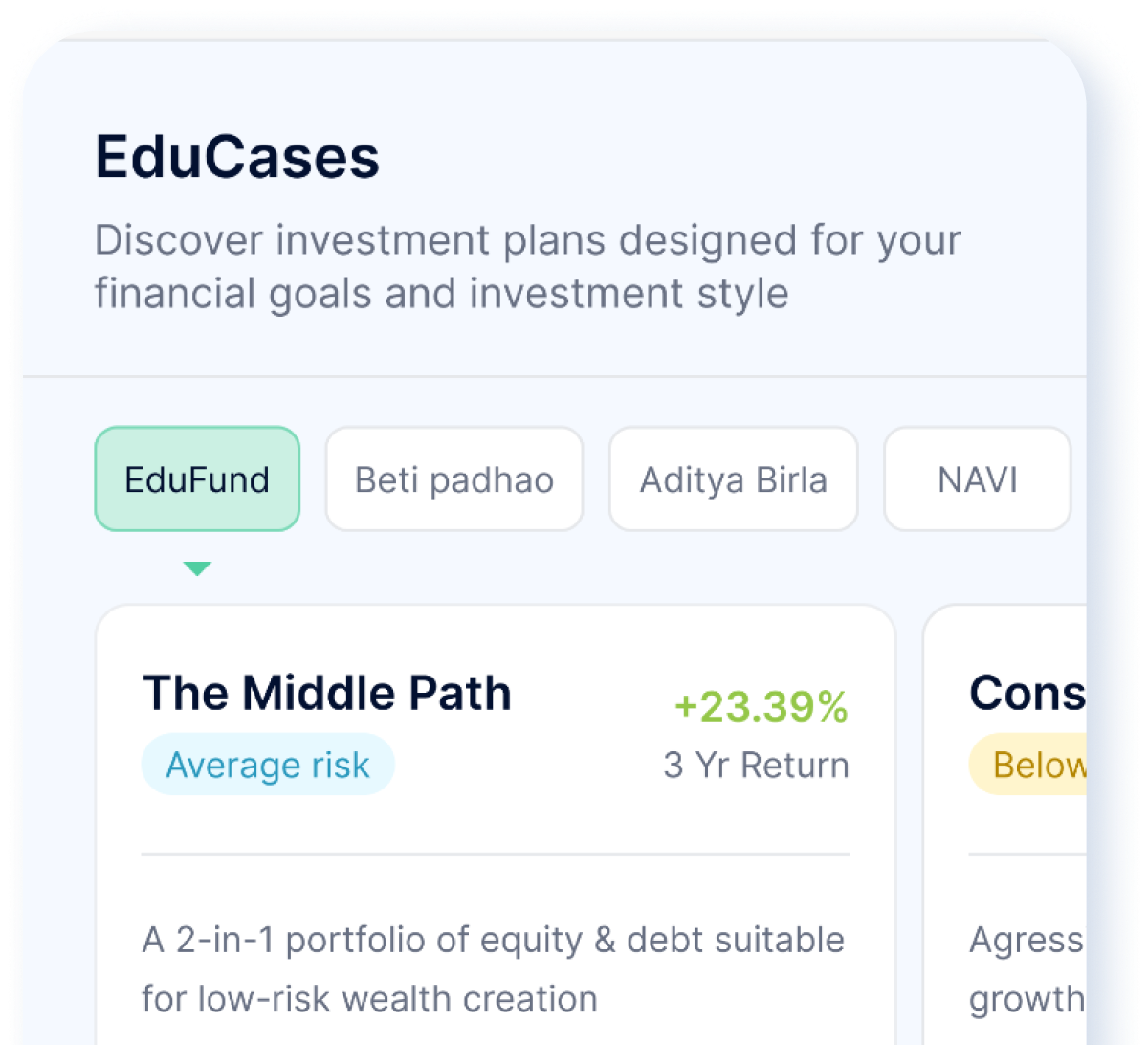Choose the NAVI provider tab
The height and width of the screenshot is (1045, 1148).
pyautogui.click(x=977, y=478)
